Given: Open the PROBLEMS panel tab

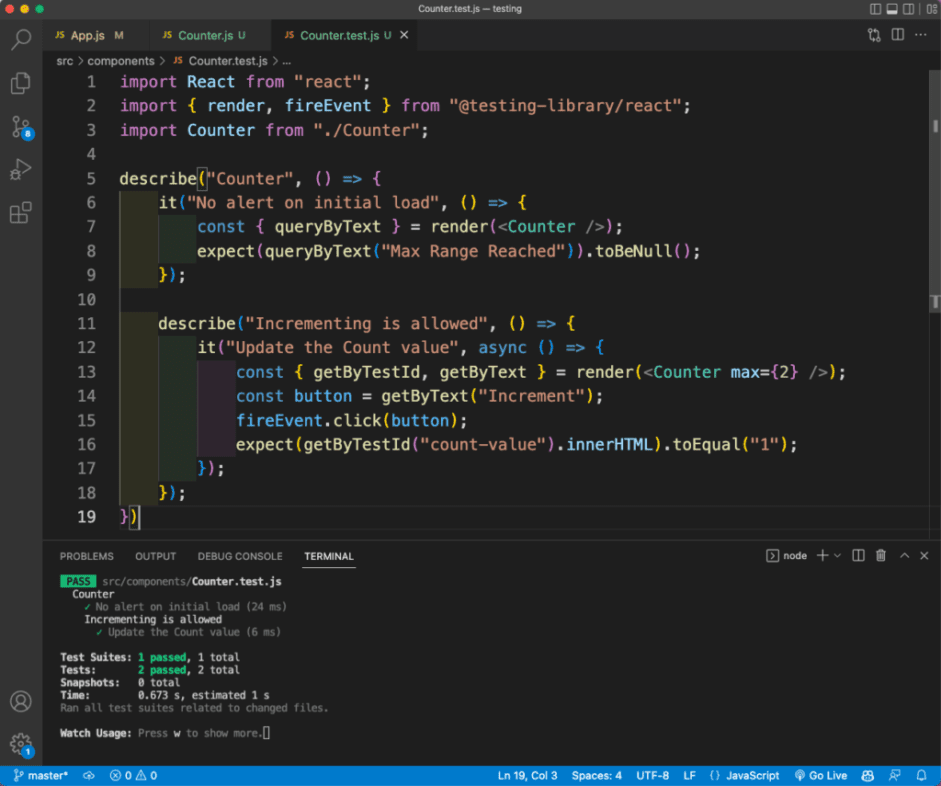Looking at the screenshot, I should 86,556.
